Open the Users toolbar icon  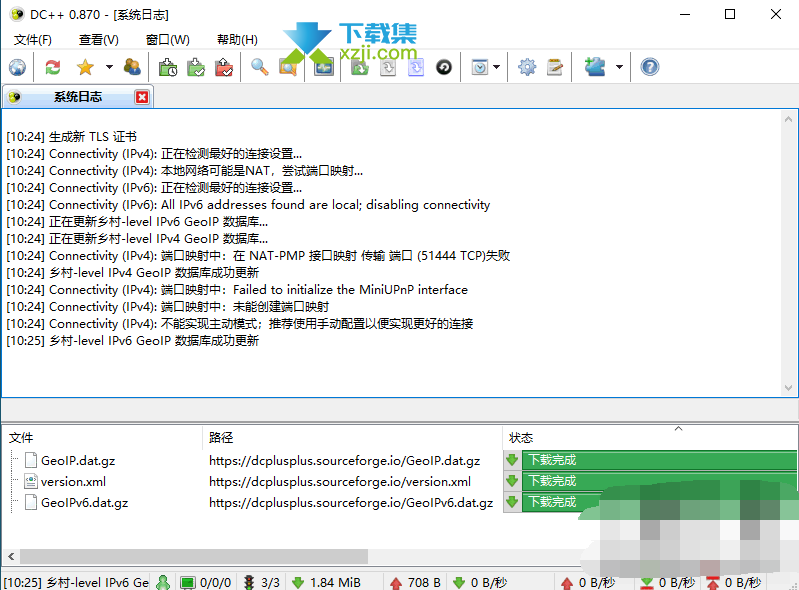click(x=132, y=67)
